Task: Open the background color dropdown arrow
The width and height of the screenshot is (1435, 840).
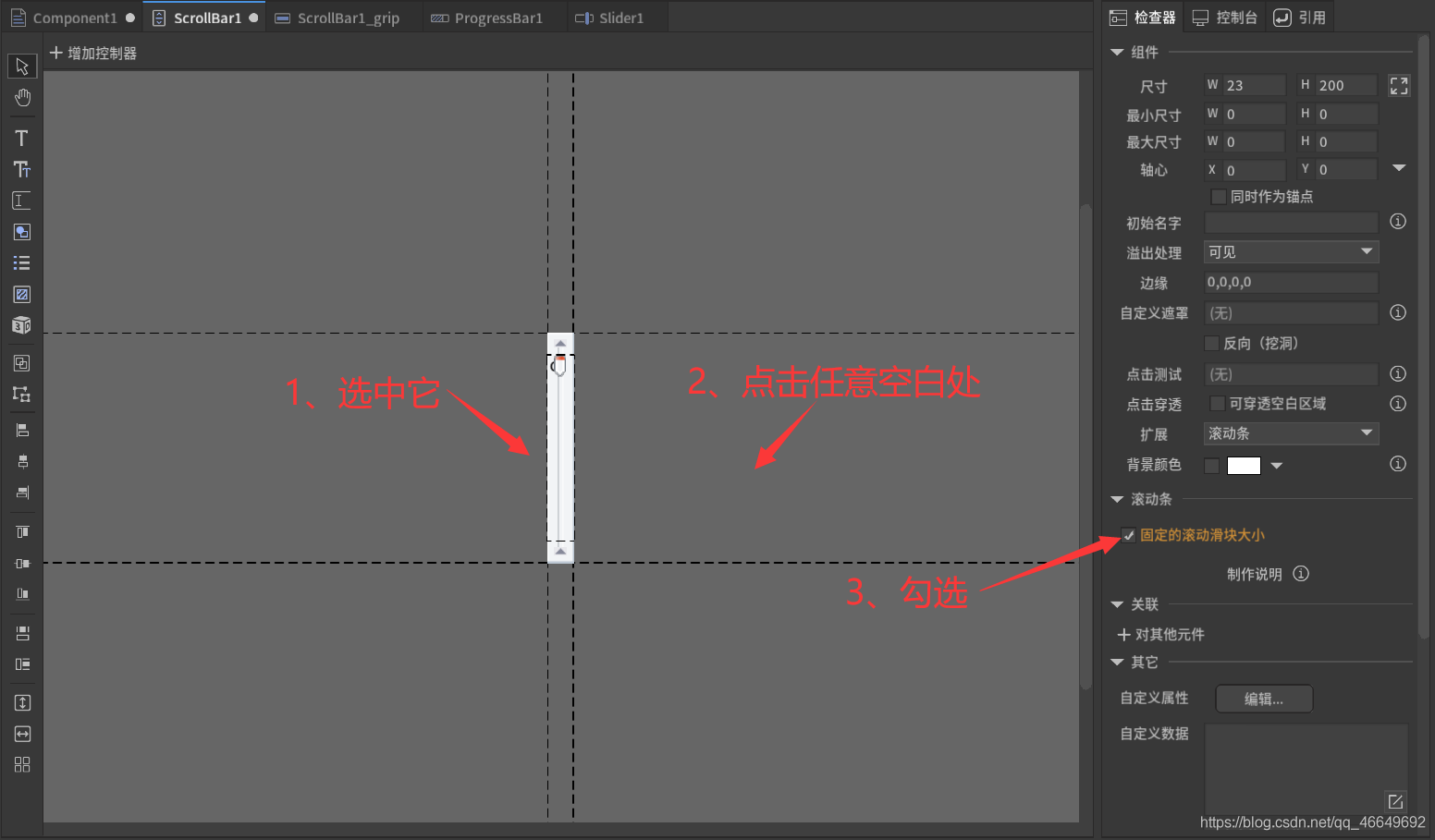Action: [x=1277, y=466]
